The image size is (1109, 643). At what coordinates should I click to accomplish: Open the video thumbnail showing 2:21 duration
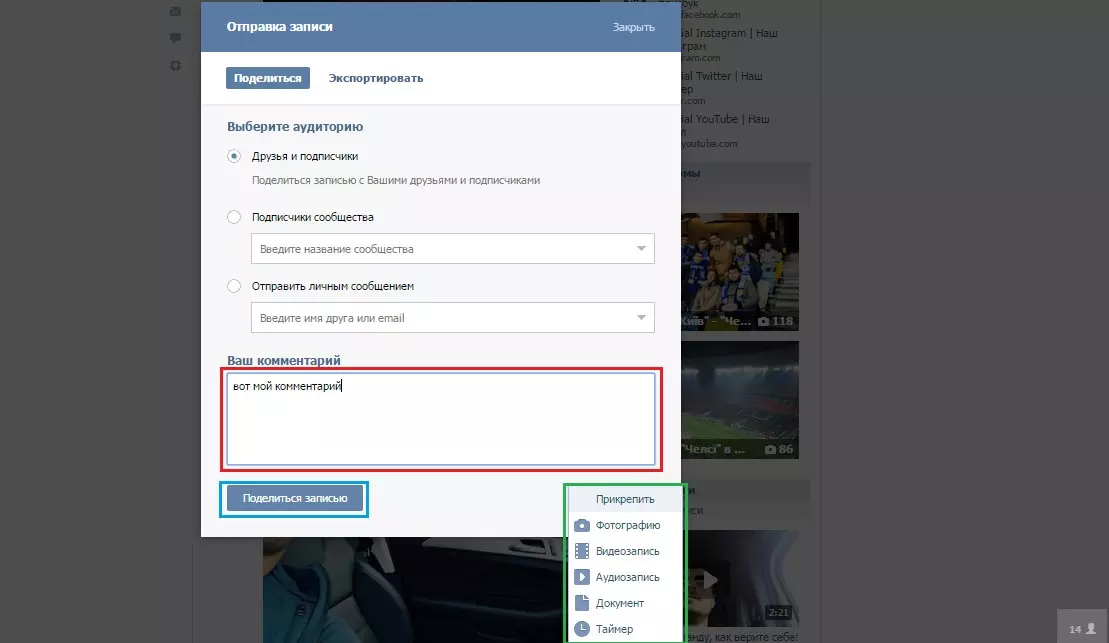click(745, 580)
